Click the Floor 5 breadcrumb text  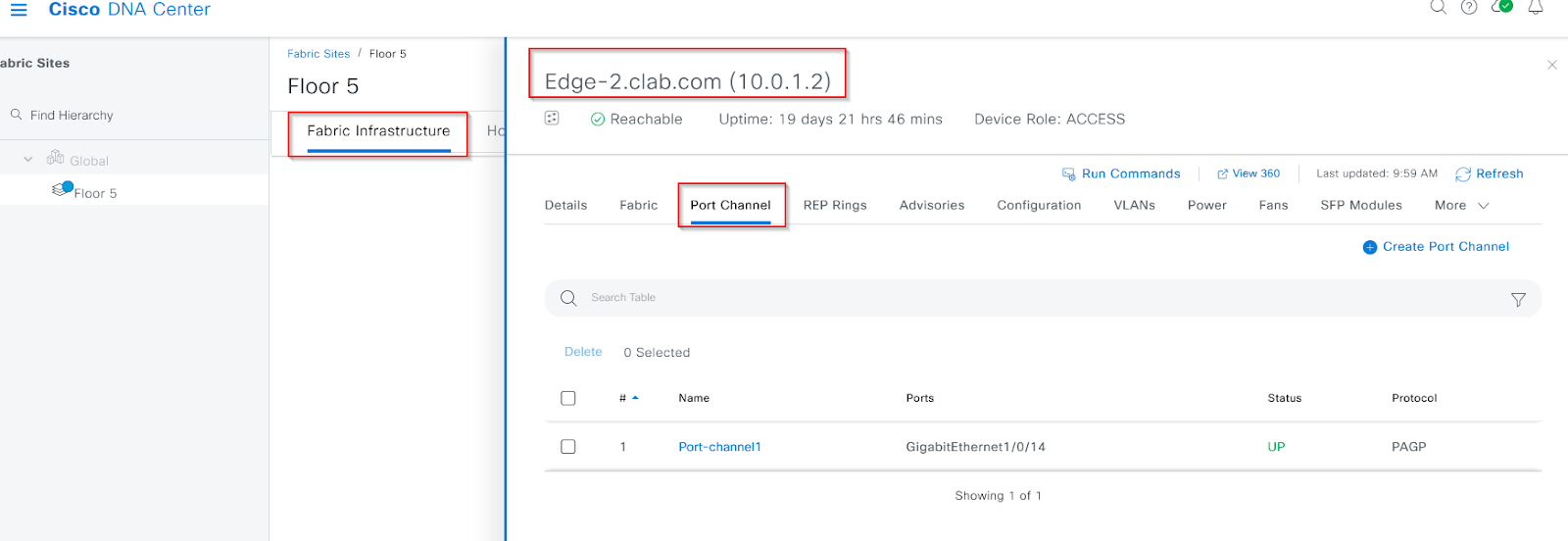pos(387,54)
